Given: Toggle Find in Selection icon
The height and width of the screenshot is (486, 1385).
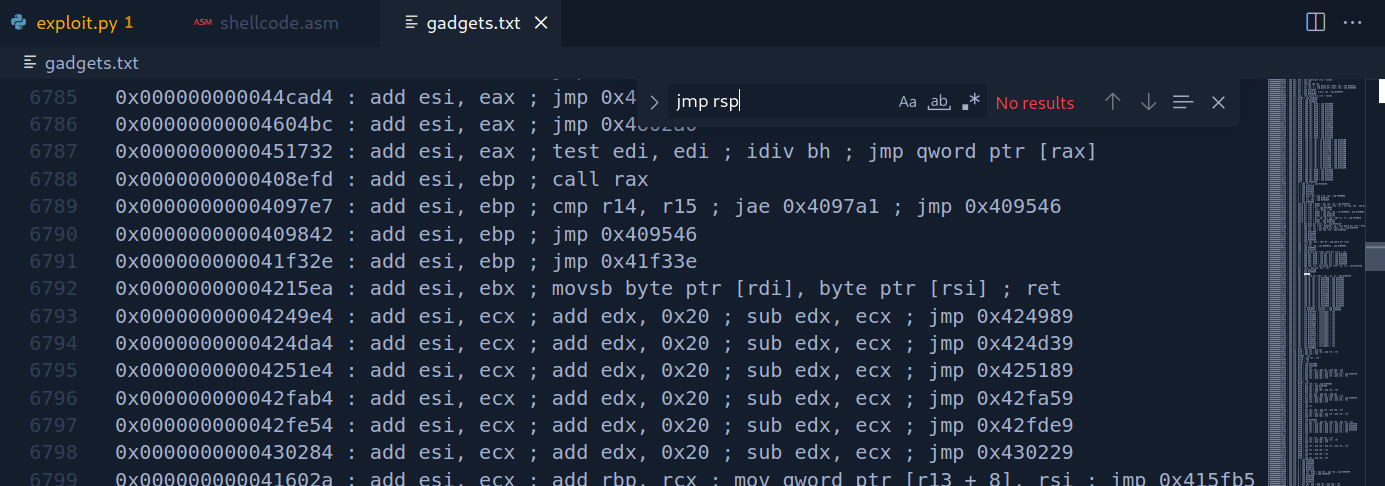Looking at the screenshot, I should point(1183,102).
